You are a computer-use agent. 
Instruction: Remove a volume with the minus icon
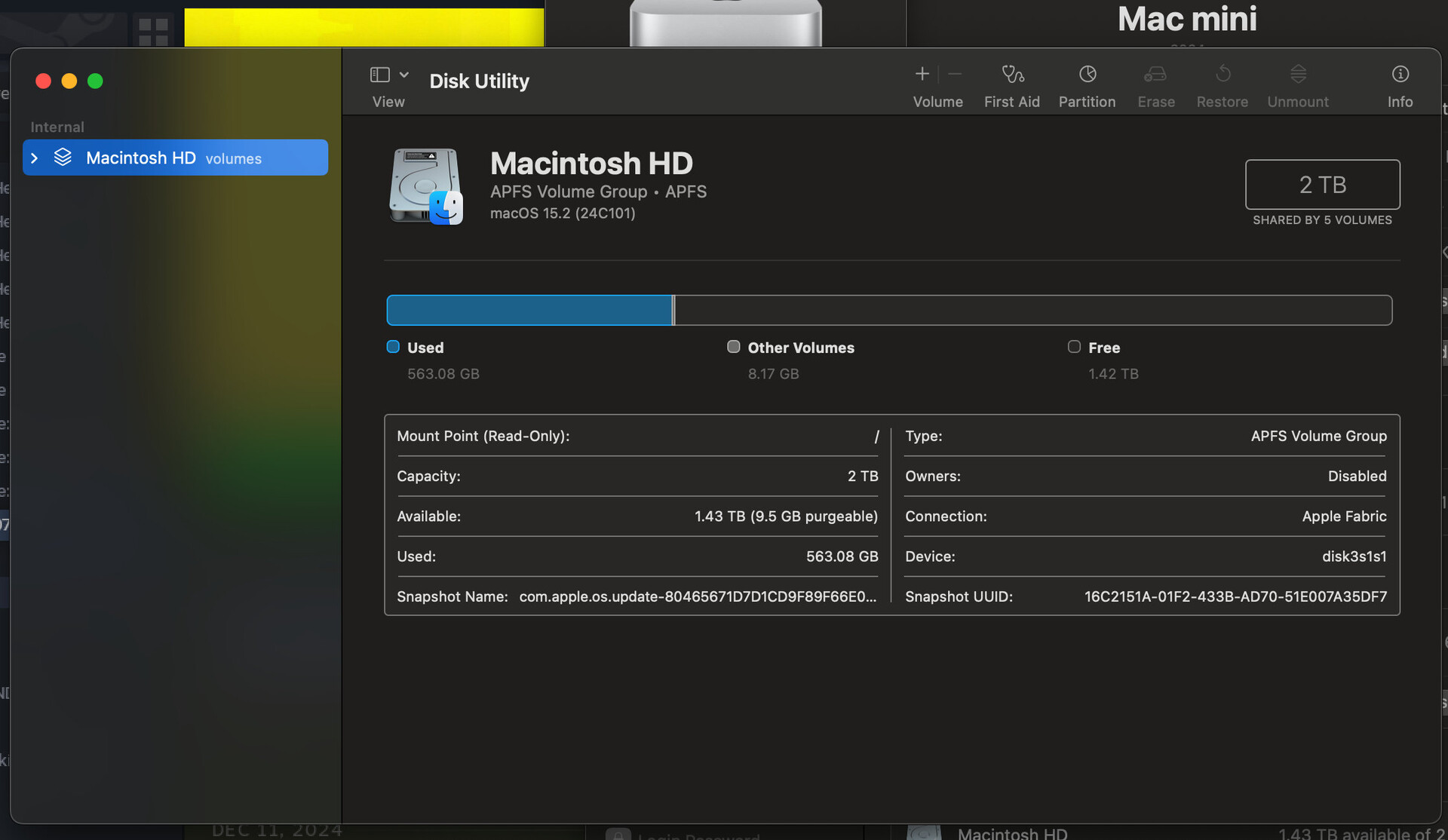pyautogui.click(x=955, y=74)
